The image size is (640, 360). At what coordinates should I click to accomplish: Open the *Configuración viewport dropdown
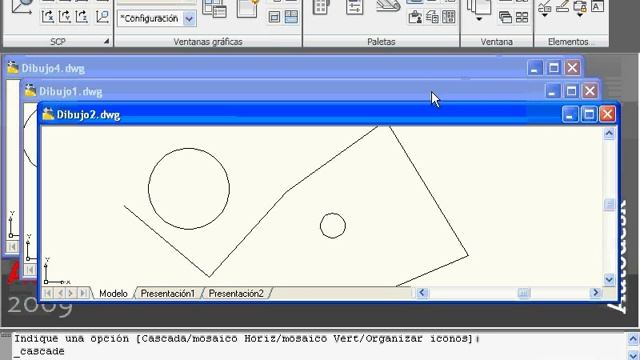click(189, 19)
